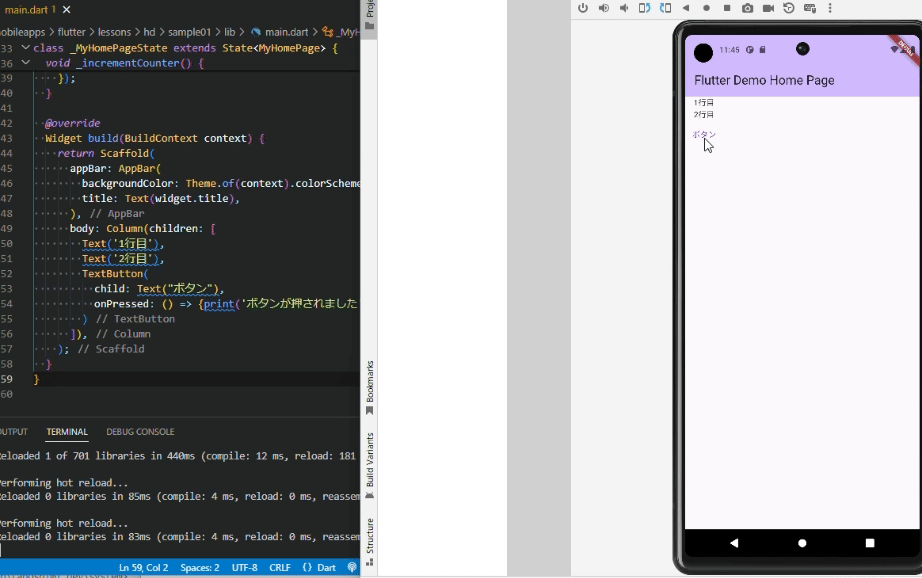Click the Dart language mode in status bar

point(319,568)
